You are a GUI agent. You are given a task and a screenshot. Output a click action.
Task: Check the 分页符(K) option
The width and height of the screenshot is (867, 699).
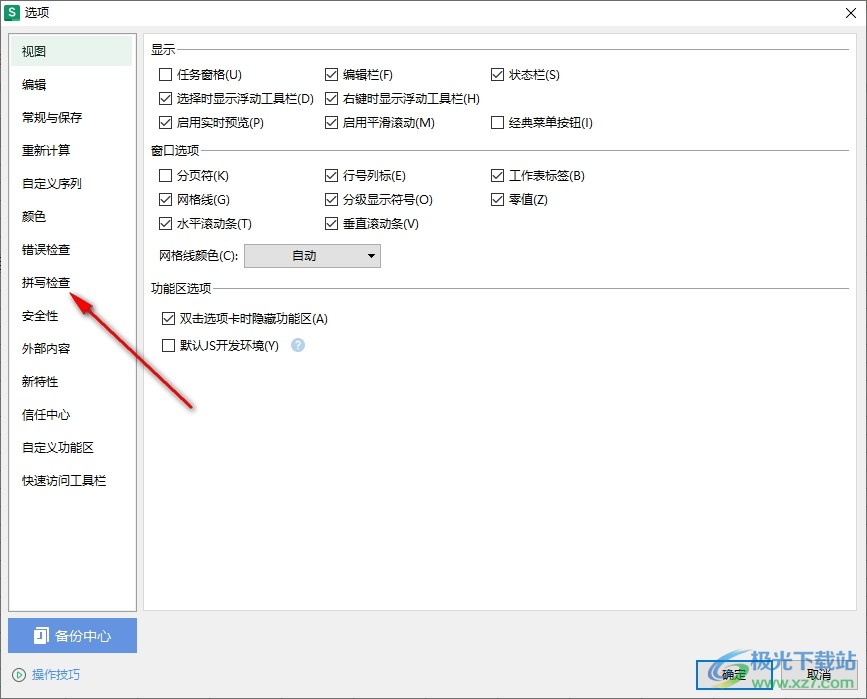click(x=165, y=176)
